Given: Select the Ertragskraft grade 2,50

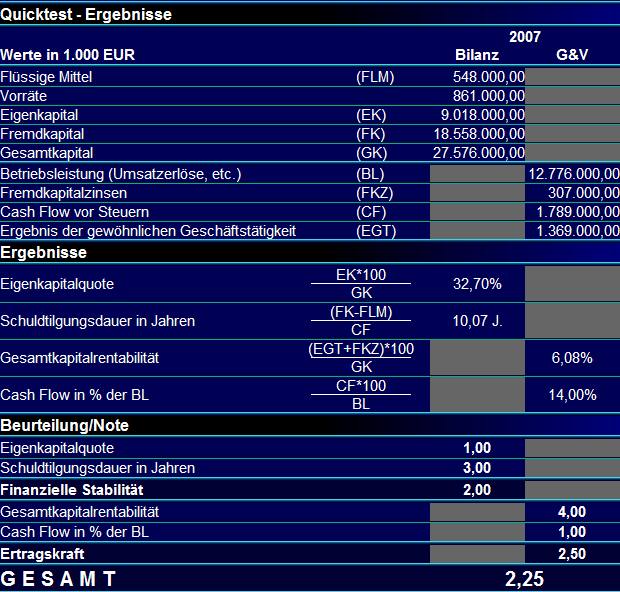Looking at the screenshot, I should coord(572,554).
